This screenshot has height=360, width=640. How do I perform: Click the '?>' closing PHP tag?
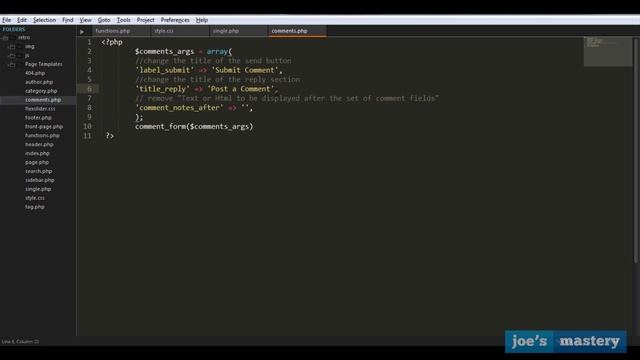(x=110, y=136)
